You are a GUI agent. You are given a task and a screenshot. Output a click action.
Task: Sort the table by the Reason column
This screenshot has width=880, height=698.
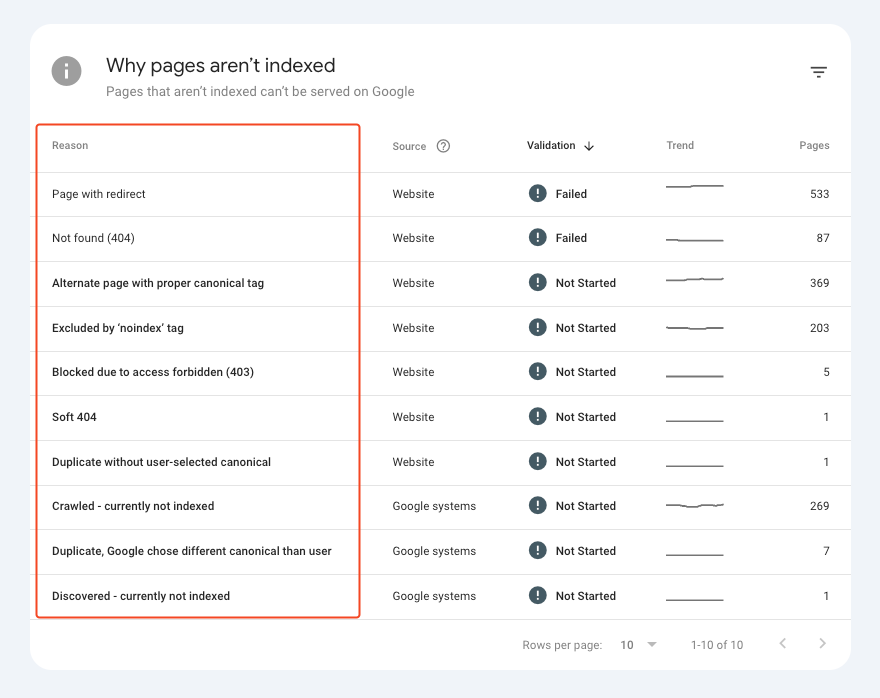tap(70, 146)
